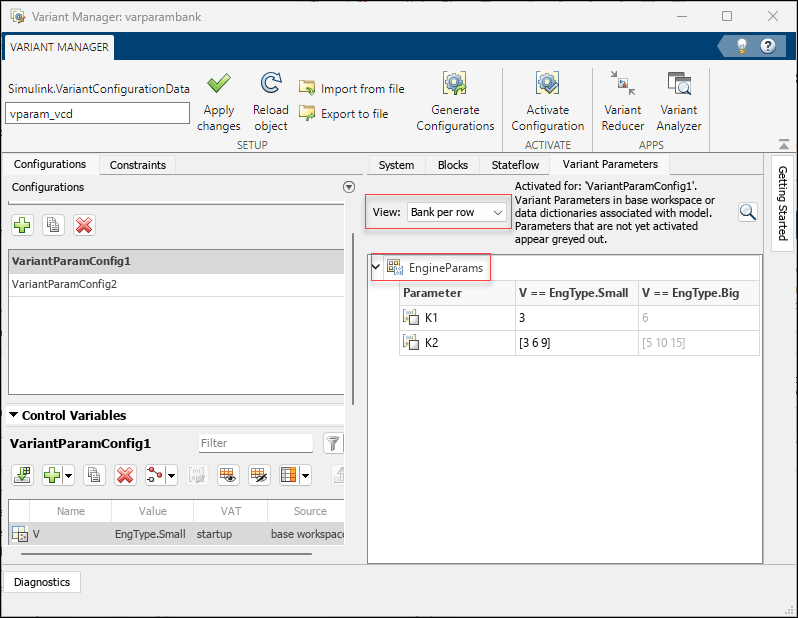
Task: Click the V control variable row icon
Action: [20, 534]
